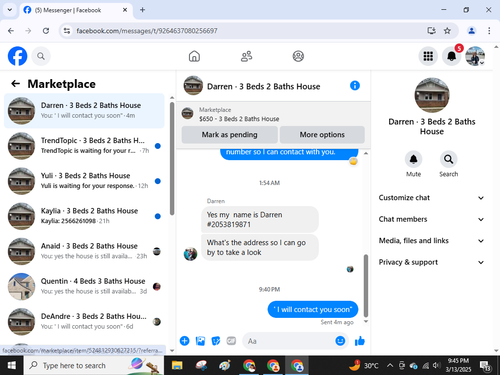Click the install app icon in address bar

pyautogui.click(x=431, y=31)
